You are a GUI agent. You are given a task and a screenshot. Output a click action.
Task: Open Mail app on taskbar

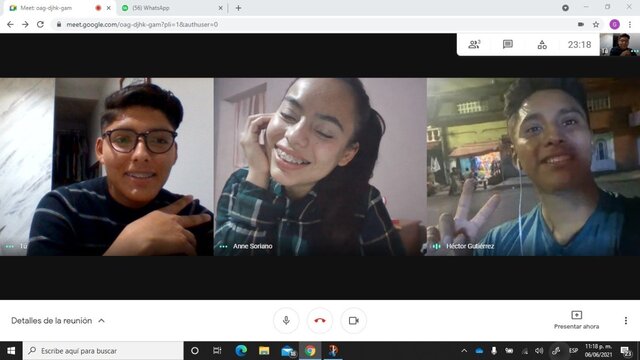point(288,351)
